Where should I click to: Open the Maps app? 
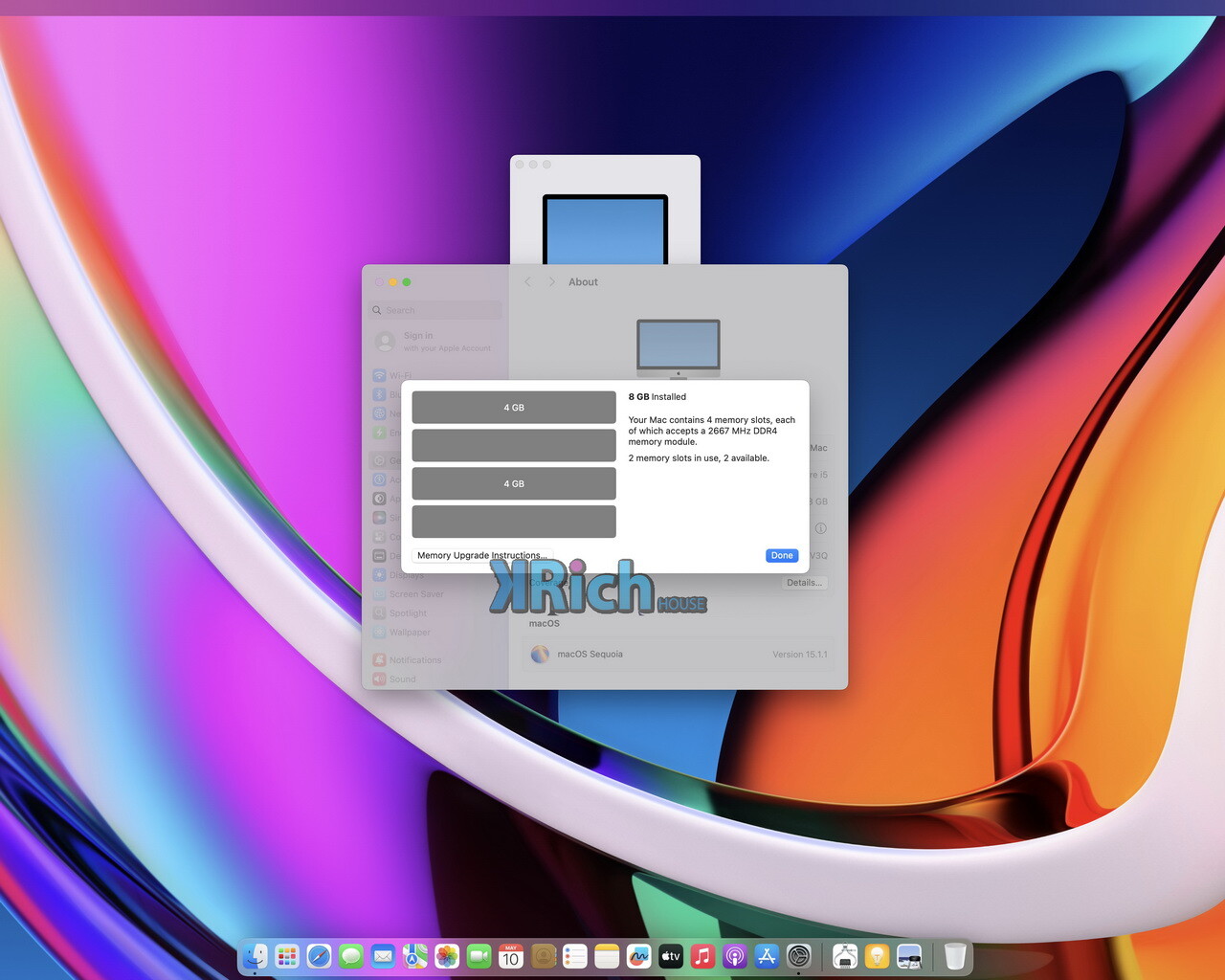(x=415, y=956)
